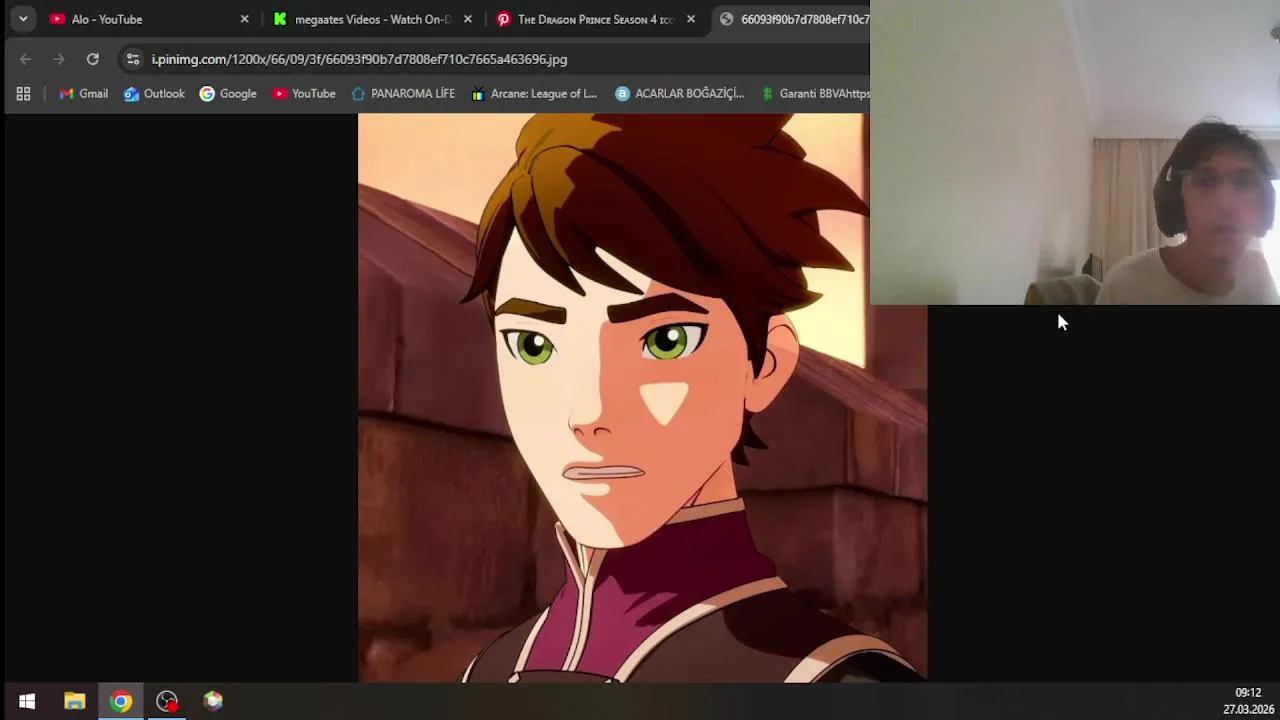Open the YouTube bookmark

click(x=304, y=93)
